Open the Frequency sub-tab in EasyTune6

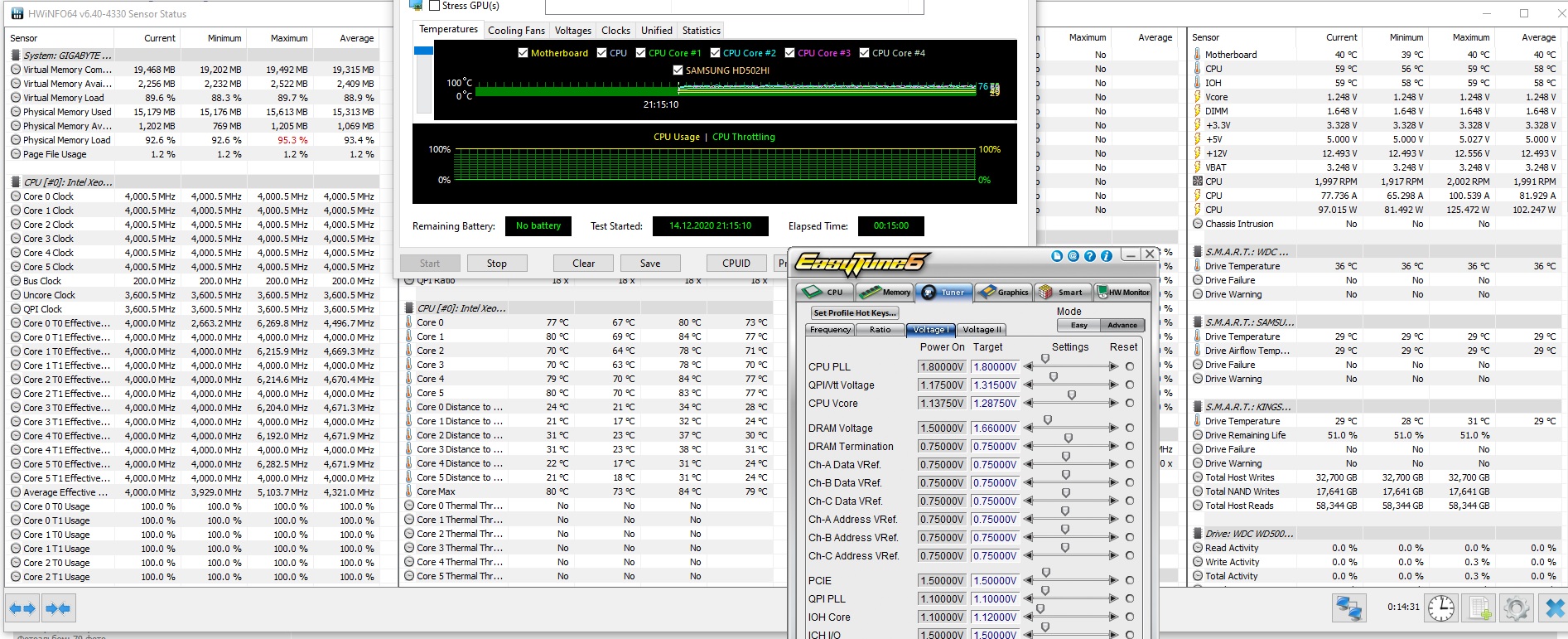(830, 330)
